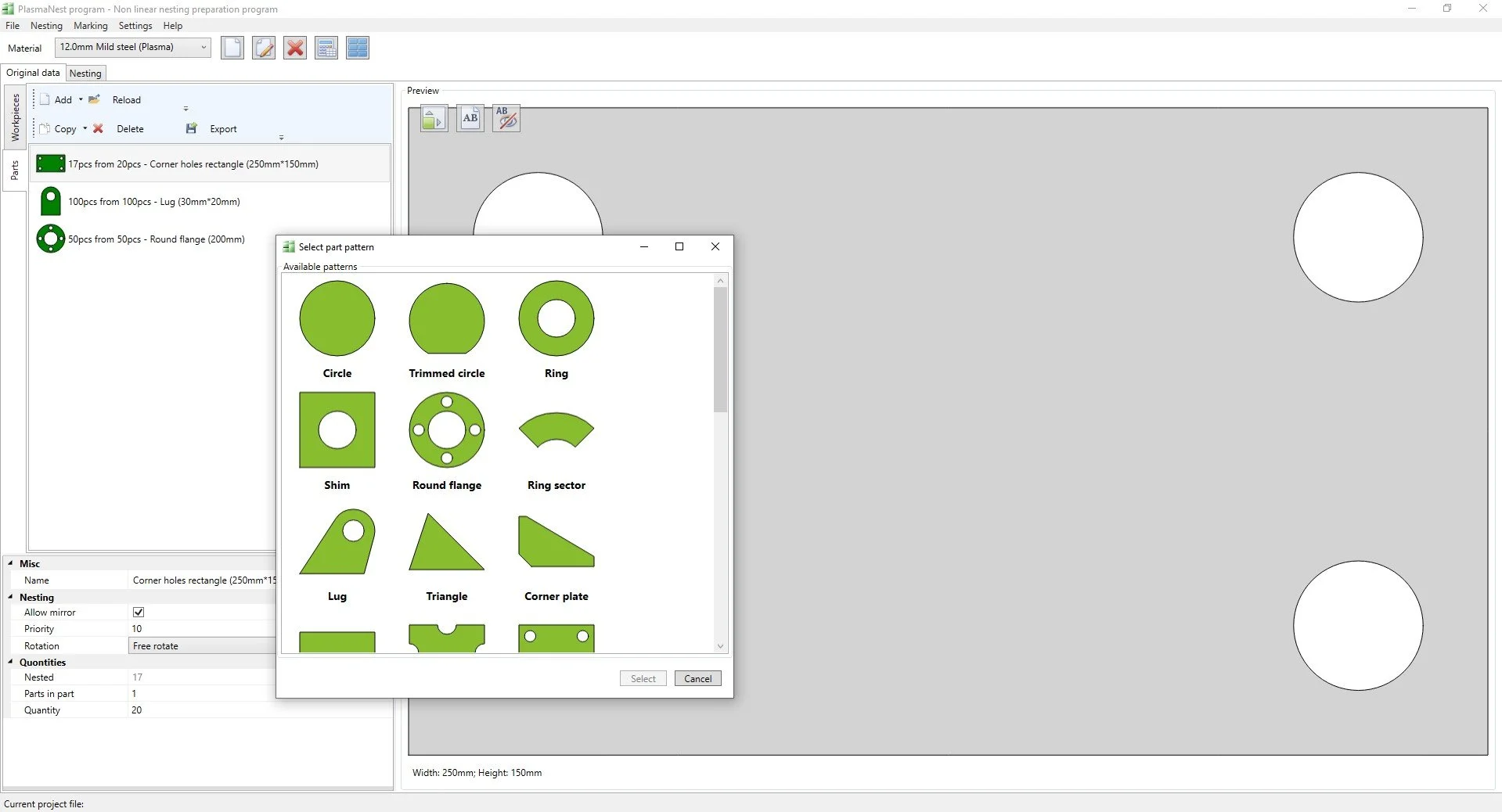
Task: Click the AB show labels preview icon
Action: click(470, 118)
